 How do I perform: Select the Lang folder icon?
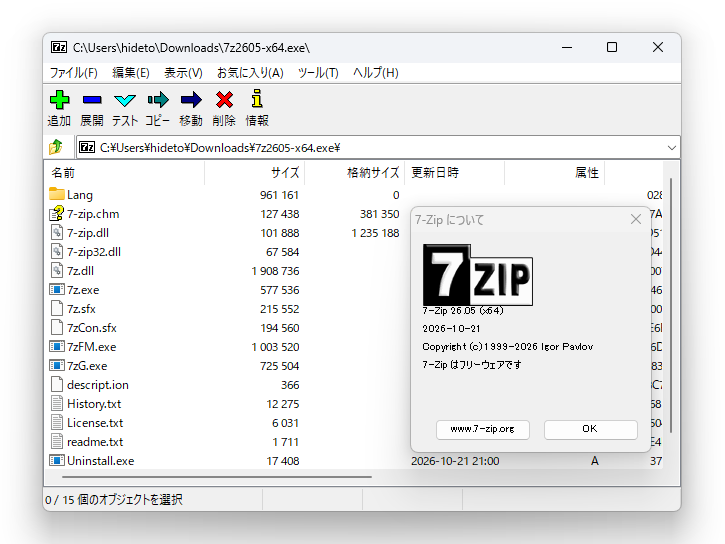[56, 194]
